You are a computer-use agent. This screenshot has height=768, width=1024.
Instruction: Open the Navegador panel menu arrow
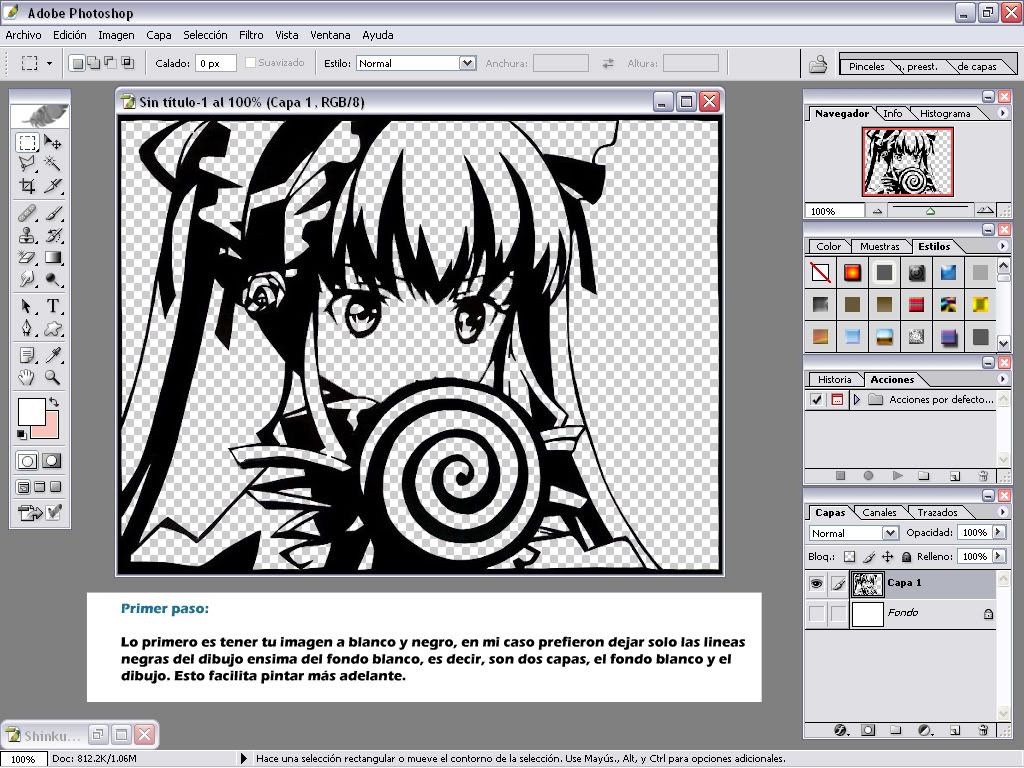pos(1002,113)
